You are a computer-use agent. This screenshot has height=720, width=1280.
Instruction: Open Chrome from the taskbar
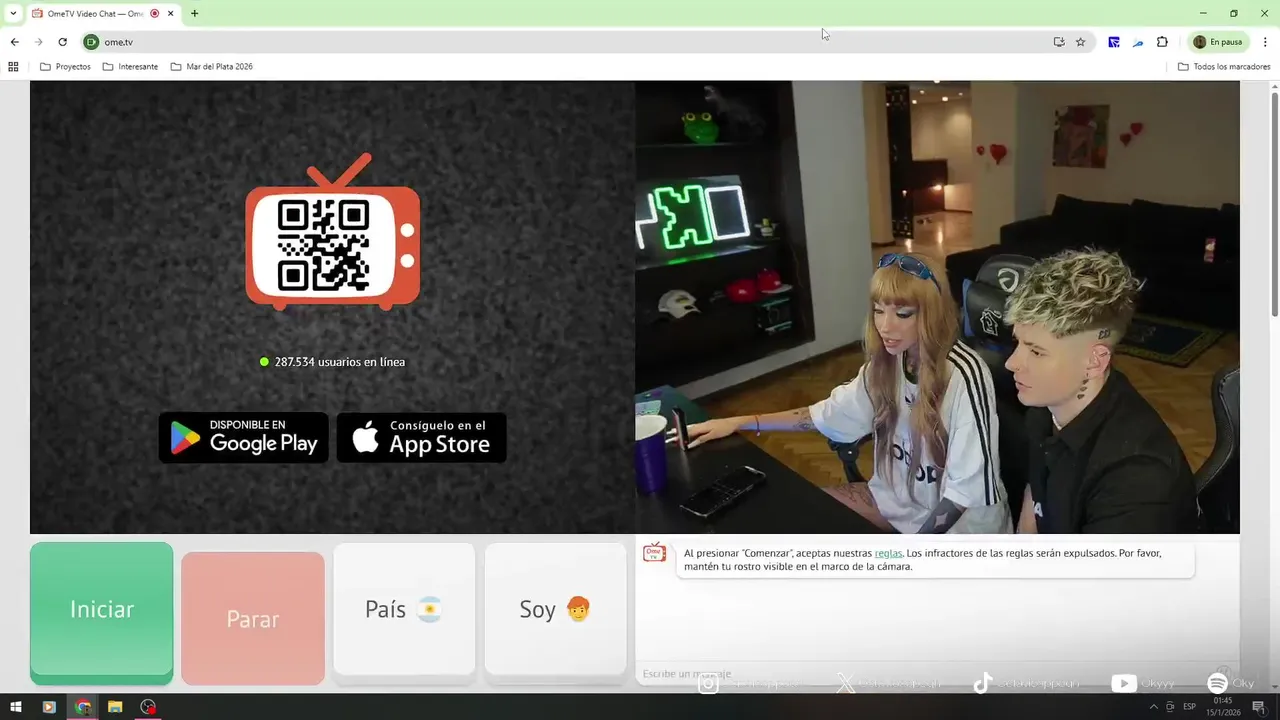83,707
